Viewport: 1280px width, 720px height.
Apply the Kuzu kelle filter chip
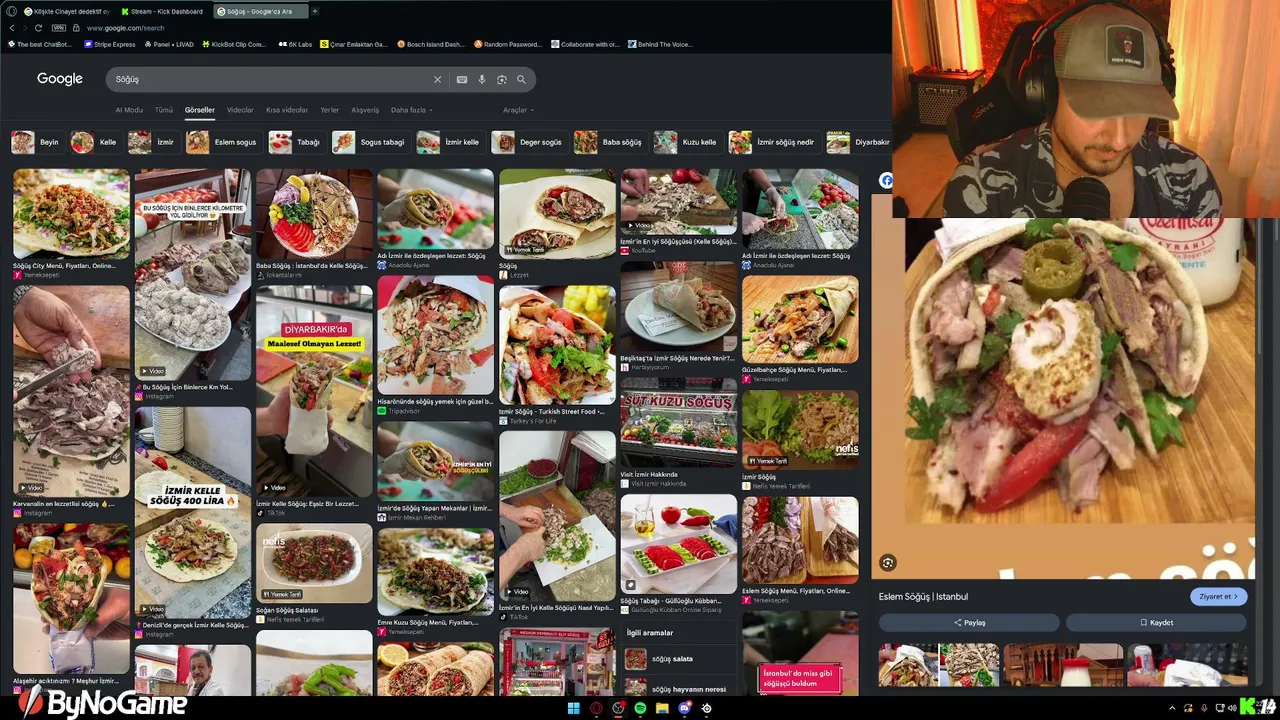click(x=686, y=142)
